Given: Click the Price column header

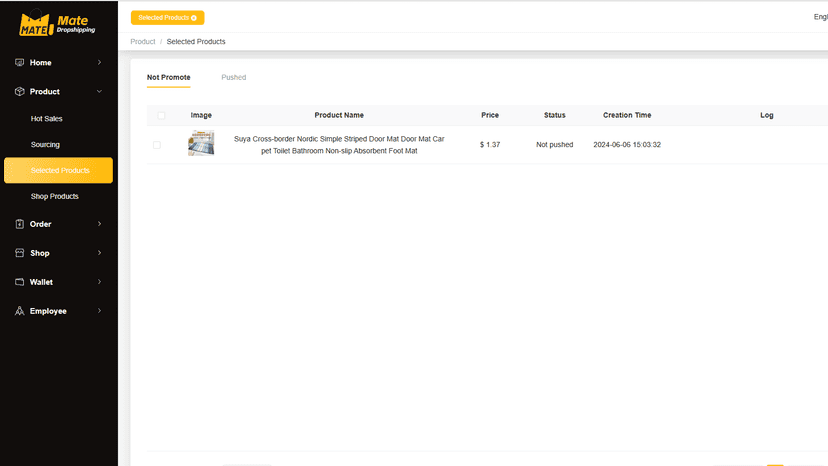Looking at the screenshot, I should [490, 115].
